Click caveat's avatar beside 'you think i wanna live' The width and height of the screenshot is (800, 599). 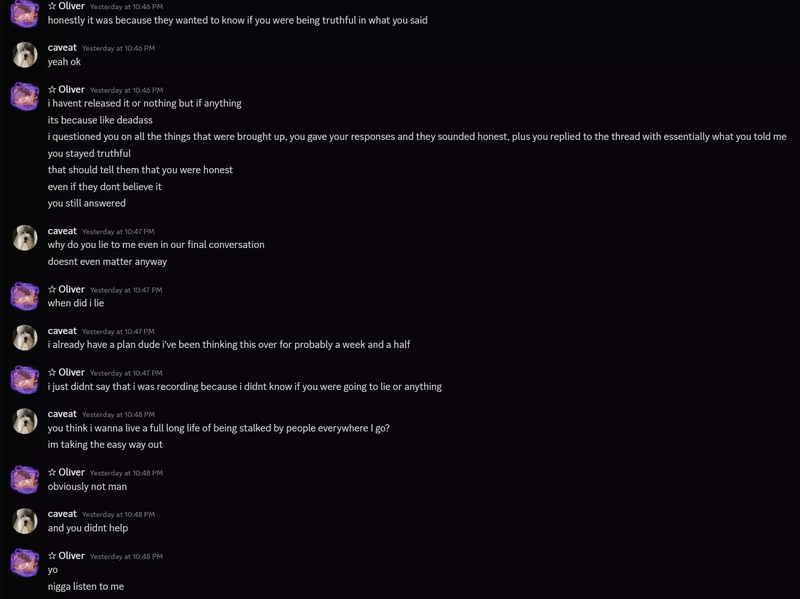(25, 421)
